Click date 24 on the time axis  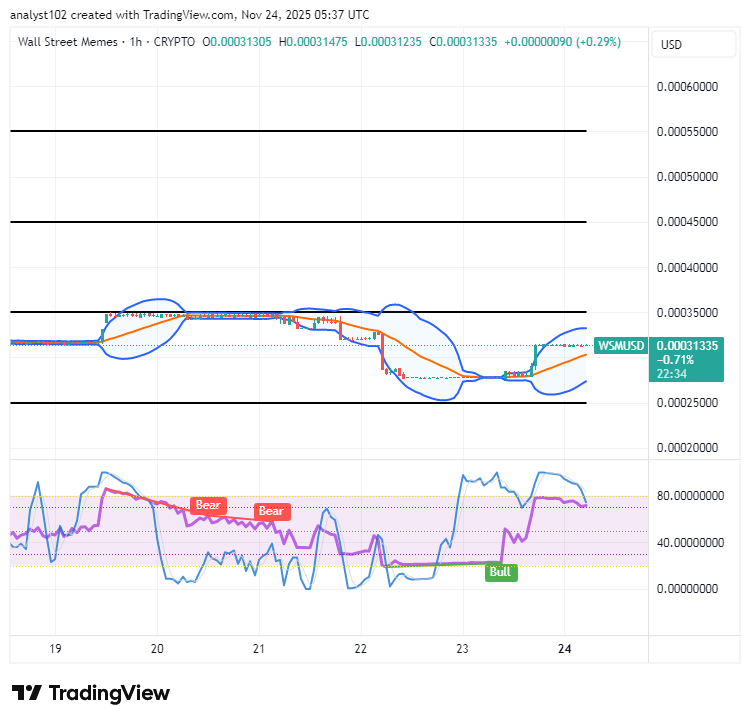565,649
